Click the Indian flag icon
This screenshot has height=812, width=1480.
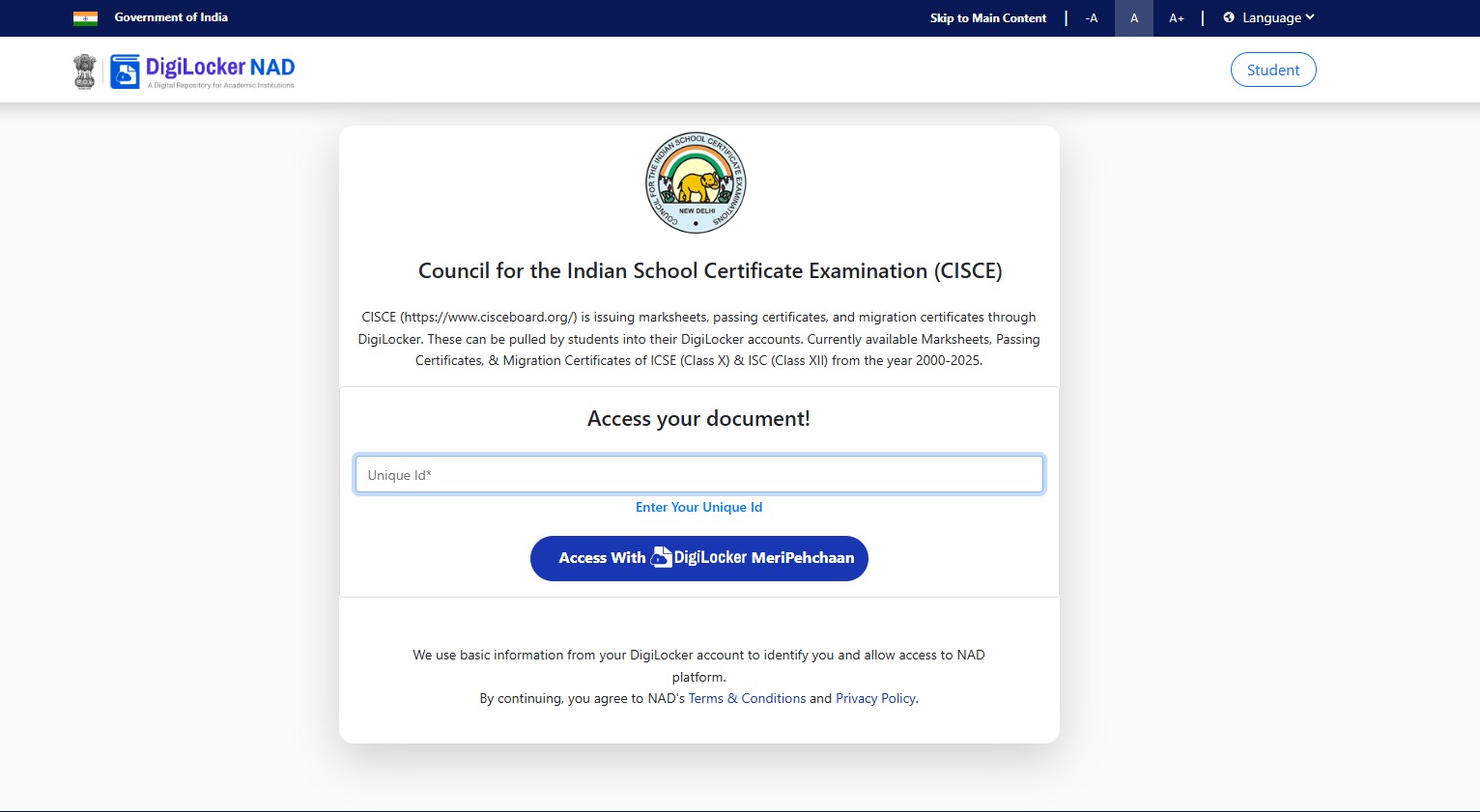[x=85, y=18]
